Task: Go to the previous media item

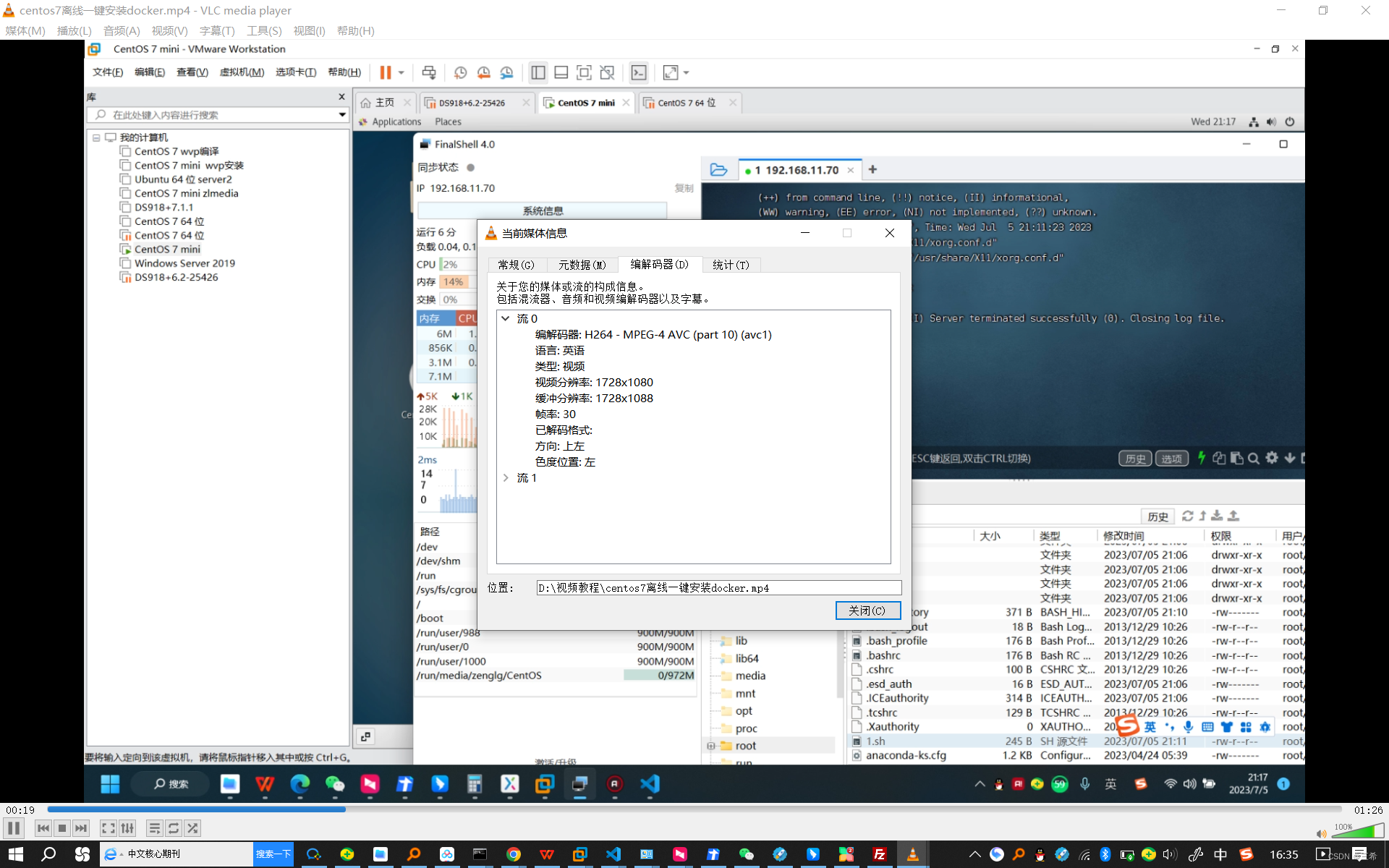Action: coord(43,828)
